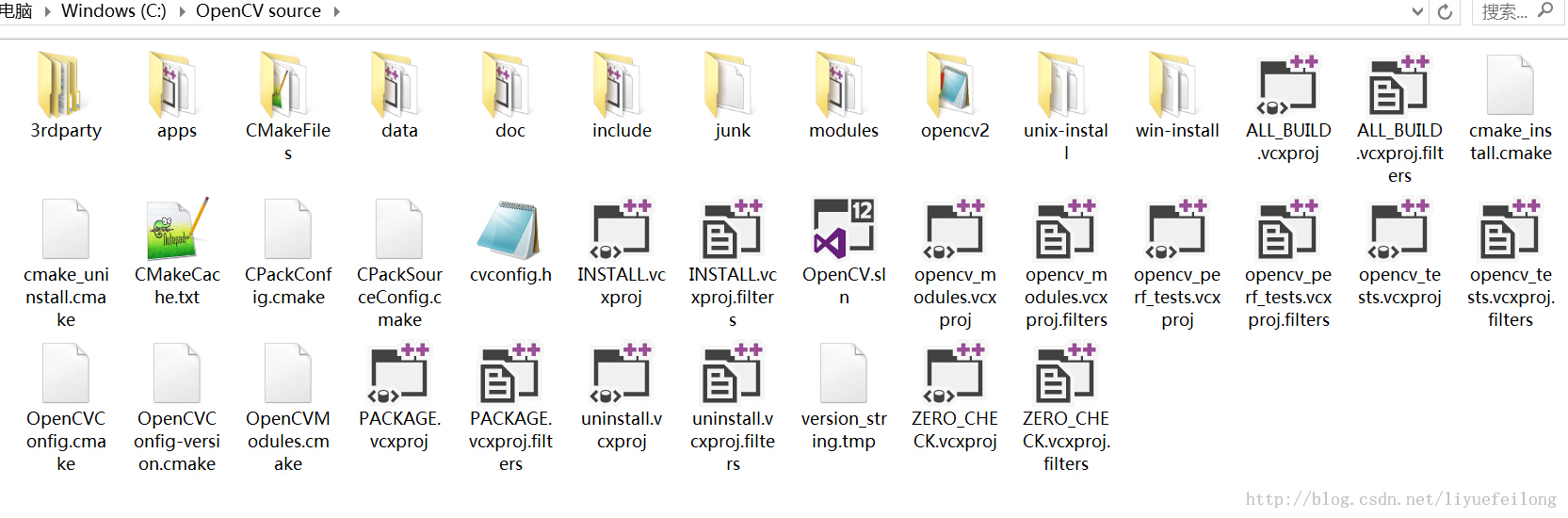Click the 'OpenCV.sln' file name text

point(844,286)
